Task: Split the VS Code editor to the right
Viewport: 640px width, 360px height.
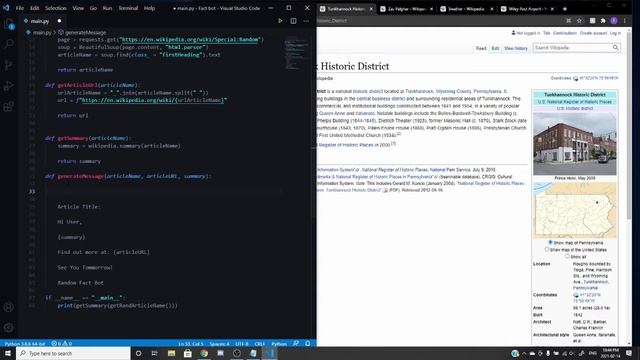Action: pos(293,21)
